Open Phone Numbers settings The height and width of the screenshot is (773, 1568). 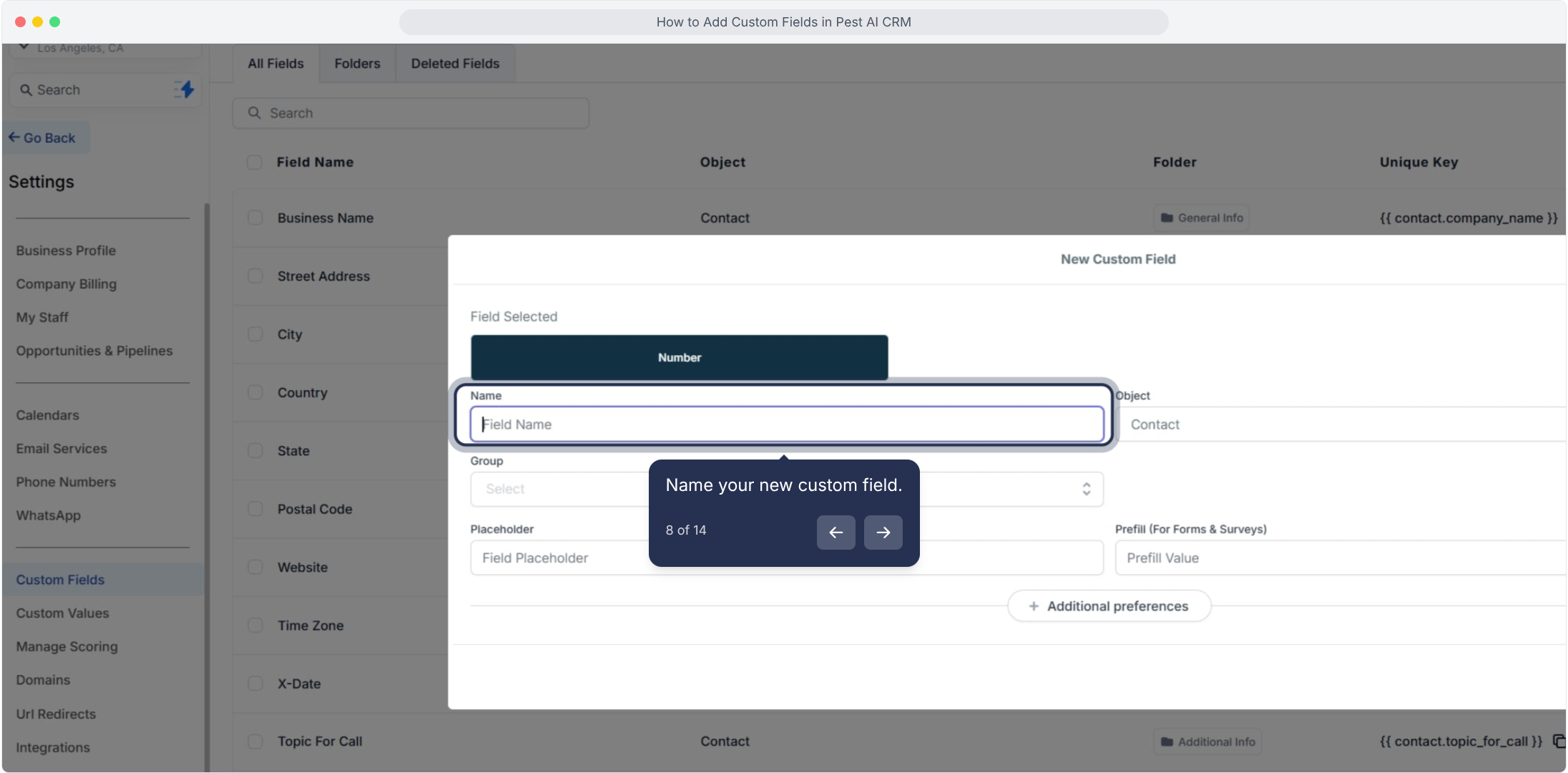tap(66, 482)
